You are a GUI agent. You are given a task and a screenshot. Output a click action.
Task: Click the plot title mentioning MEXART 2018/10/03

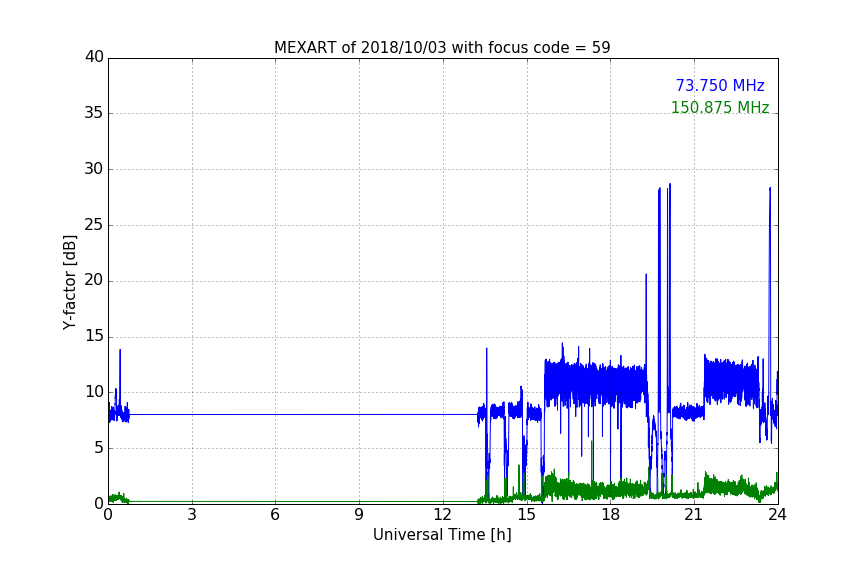pyautogui.click(x=442, y=47)
